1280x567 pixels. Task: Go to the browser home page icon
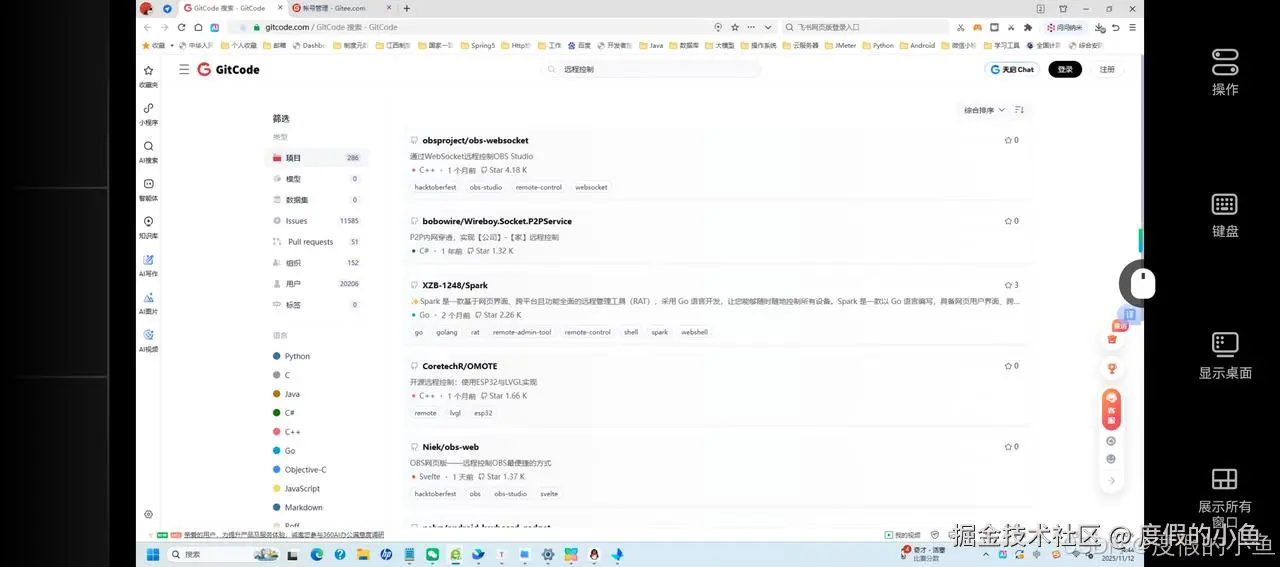coord(198,27)
